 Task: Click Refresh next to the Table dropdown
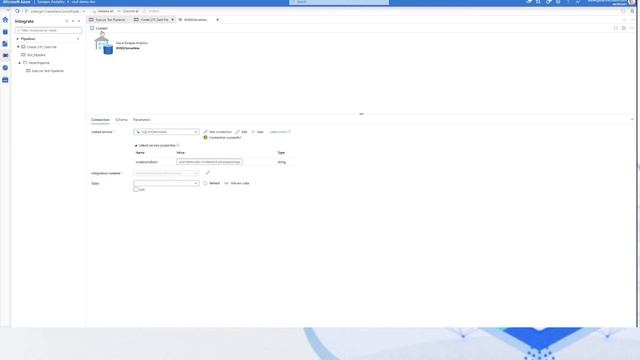212,183
